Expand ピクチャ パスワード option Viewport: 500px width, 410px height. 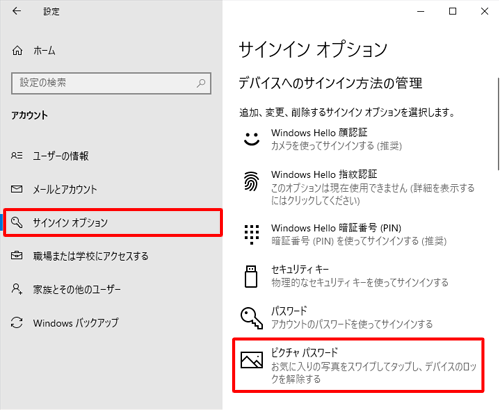[358, 365]
